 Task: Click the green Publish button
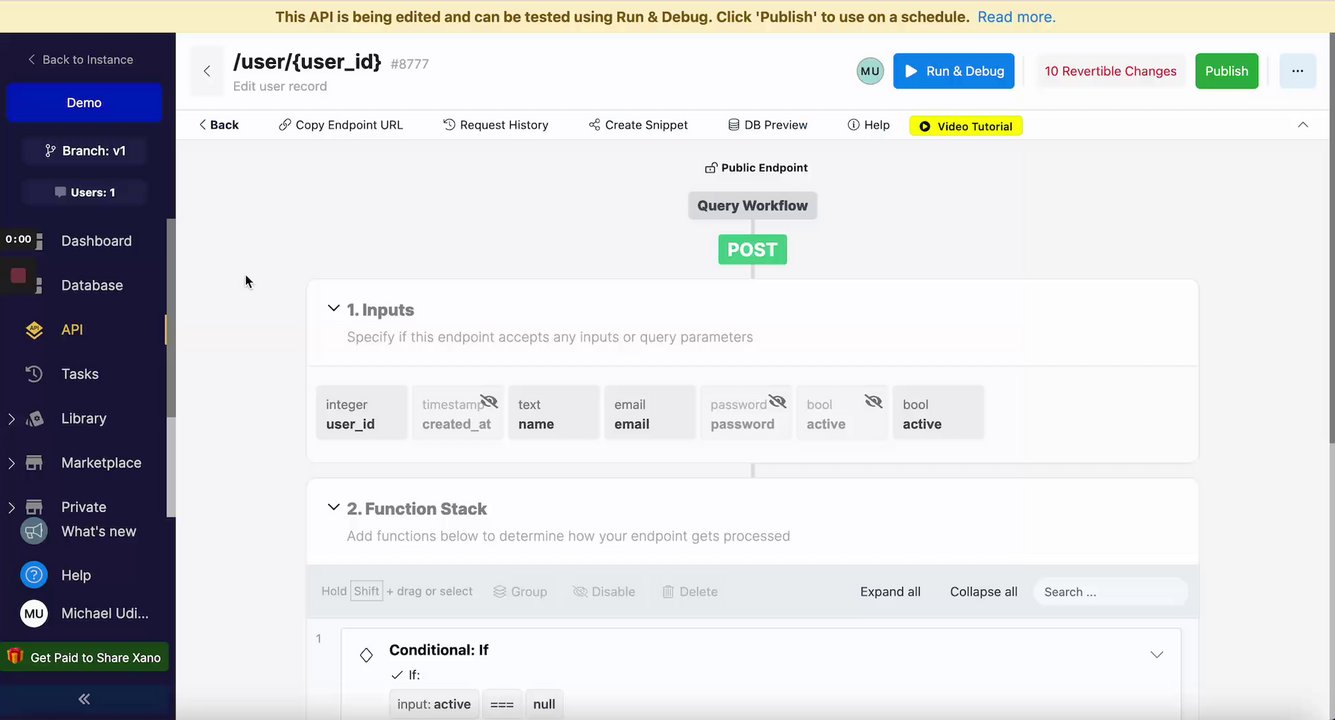click(x=1226, y=71)
